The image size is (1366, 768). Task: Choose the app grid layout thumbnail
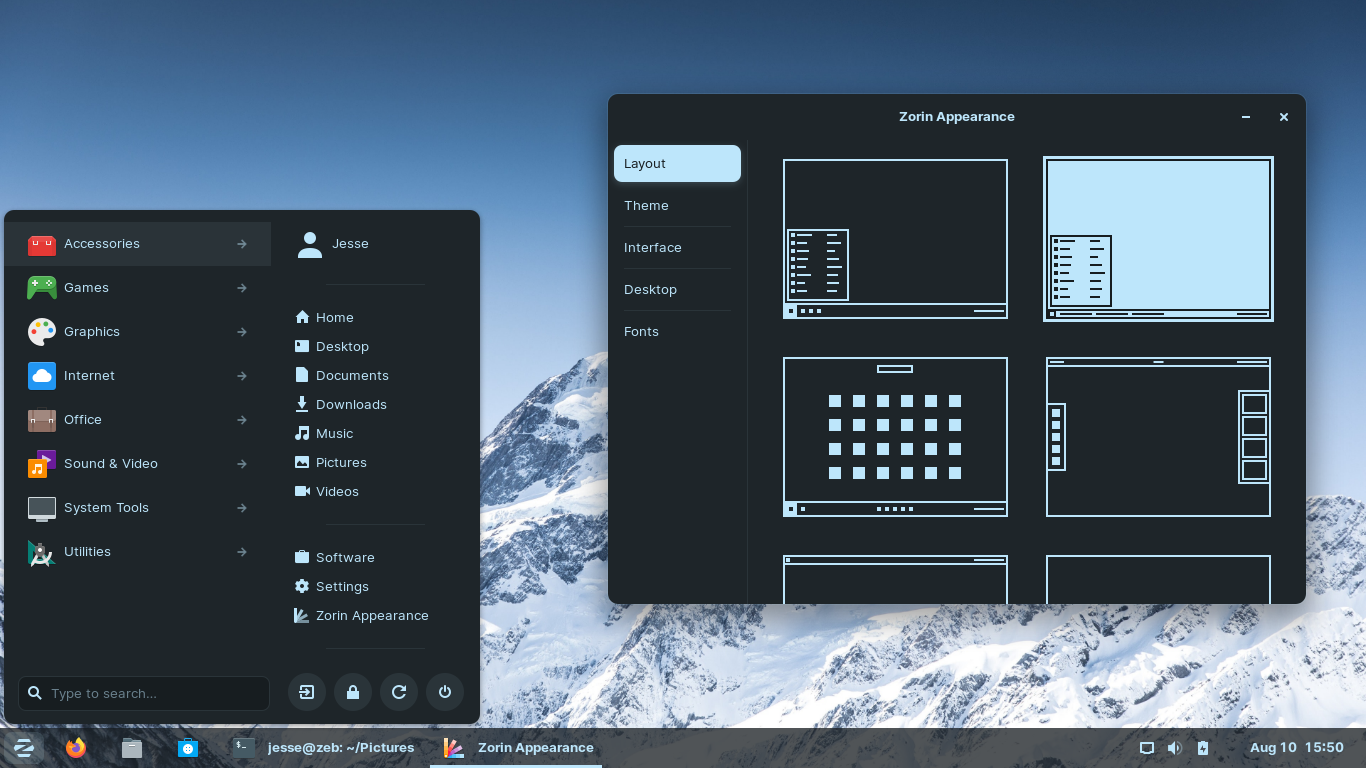[x=895, y=437]
